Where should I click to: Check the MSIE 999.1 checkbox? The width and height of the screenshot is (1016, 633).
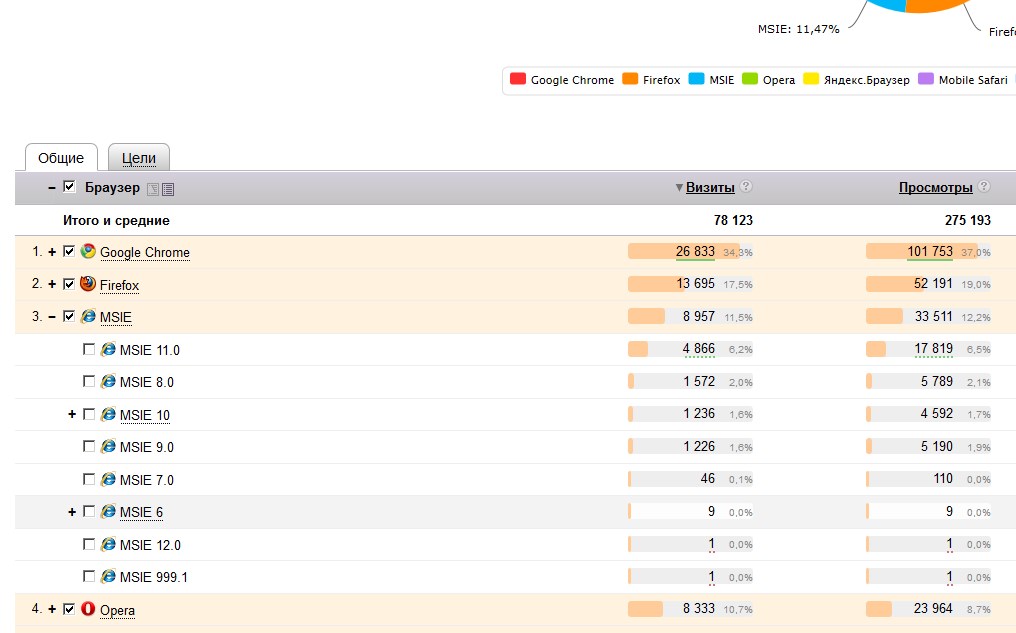(x=89, y=576)
